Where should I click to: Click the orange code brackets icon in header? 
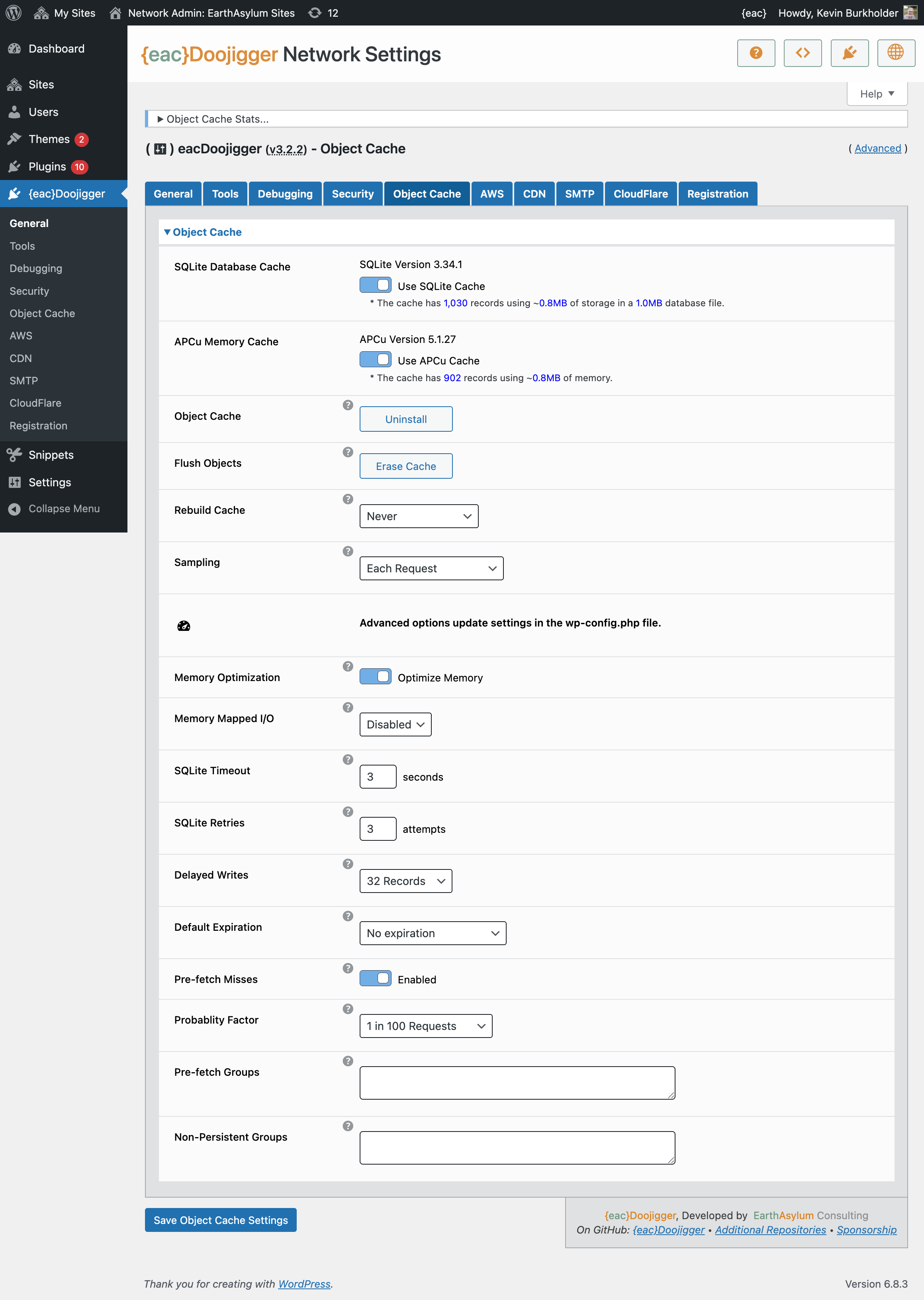pyautogui.click(x=802, y=53)
